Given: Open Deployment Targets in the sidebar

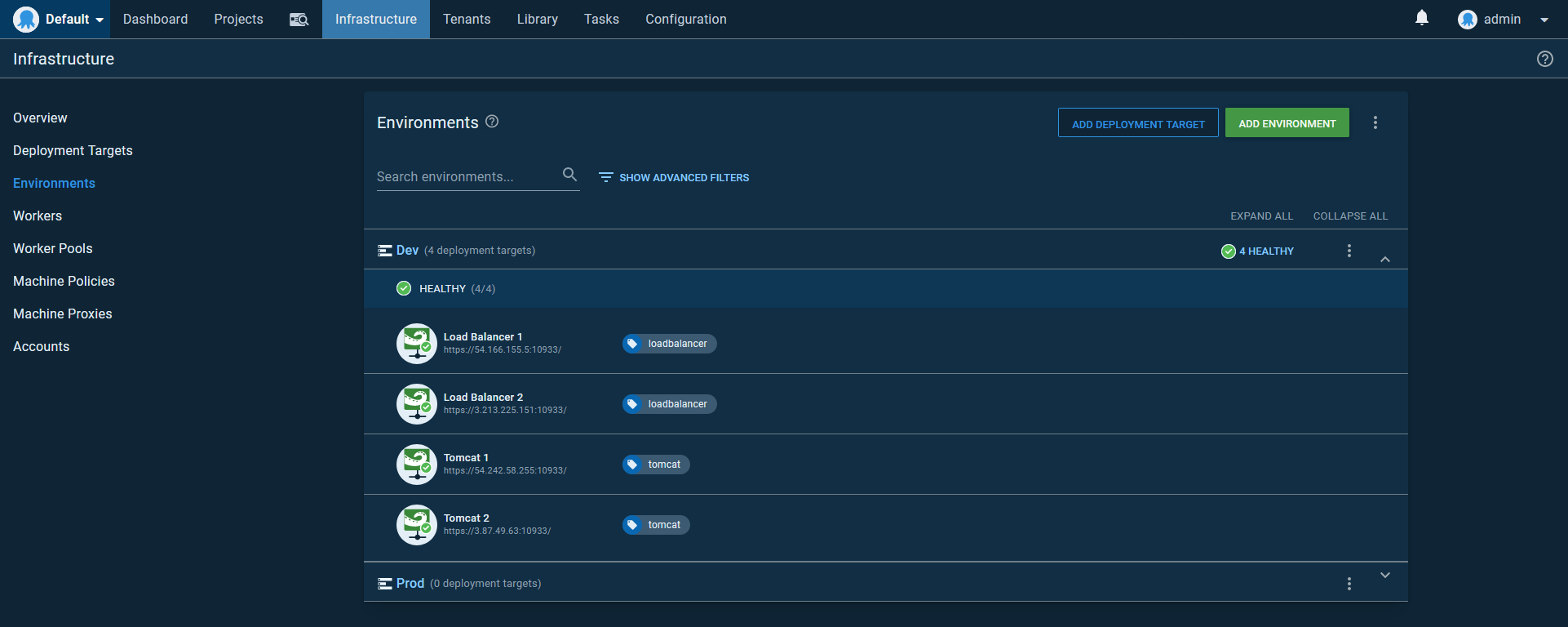Looking at the screenshot, I should click(73, 150).
